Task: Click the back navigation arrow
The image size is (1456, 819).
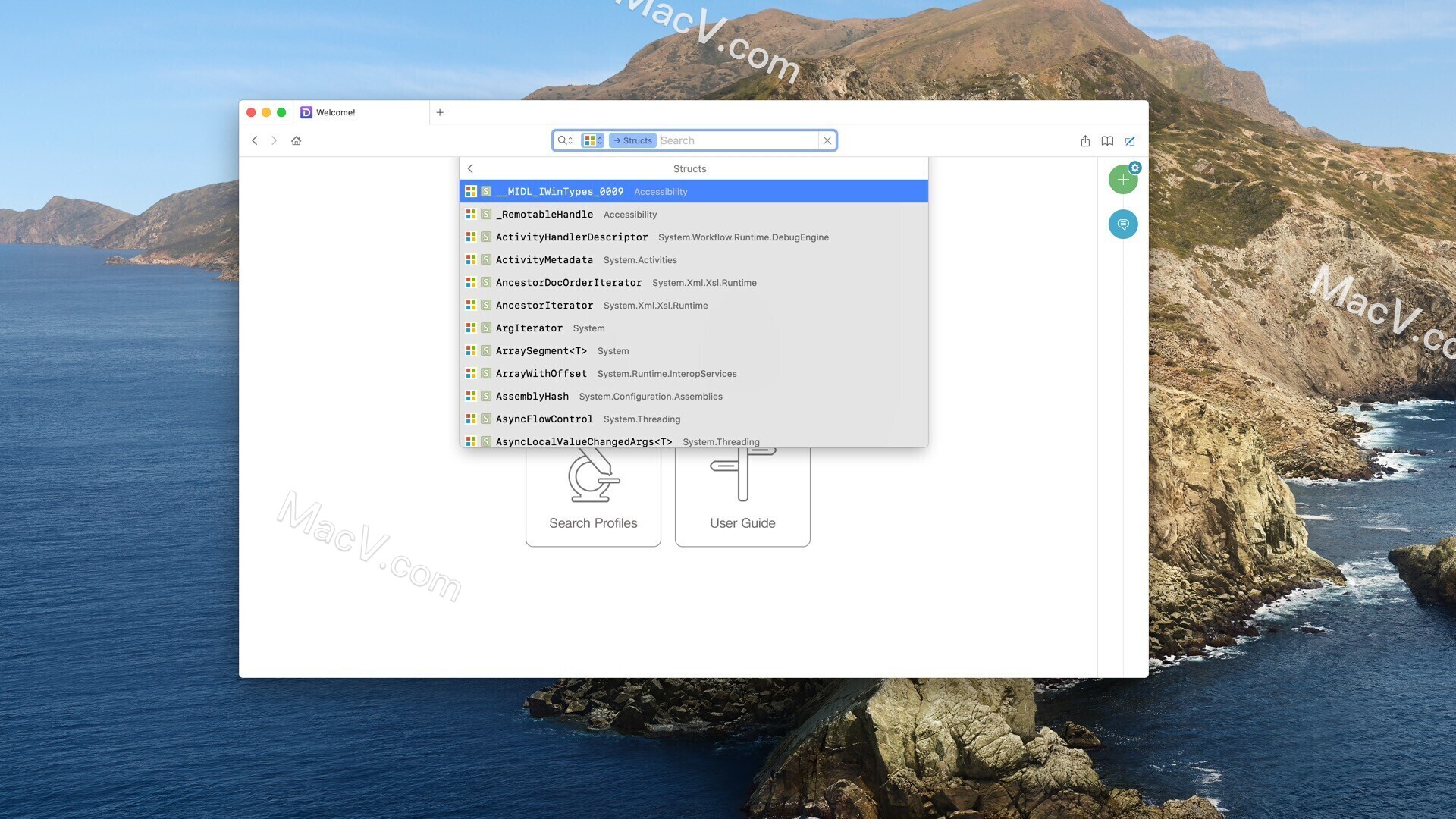Action: click(x=255, y=140)
